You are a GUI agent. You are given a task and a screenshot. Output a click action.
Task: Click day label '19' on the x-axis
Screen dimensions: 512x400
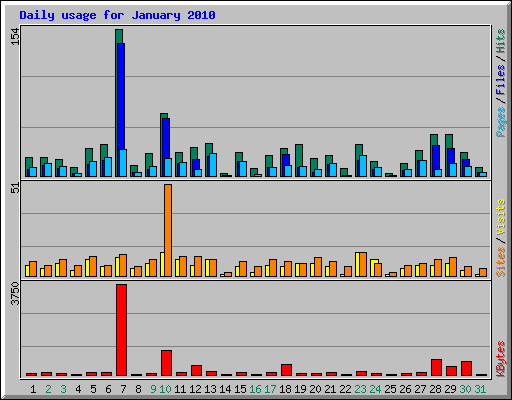(x=300, y=389)
